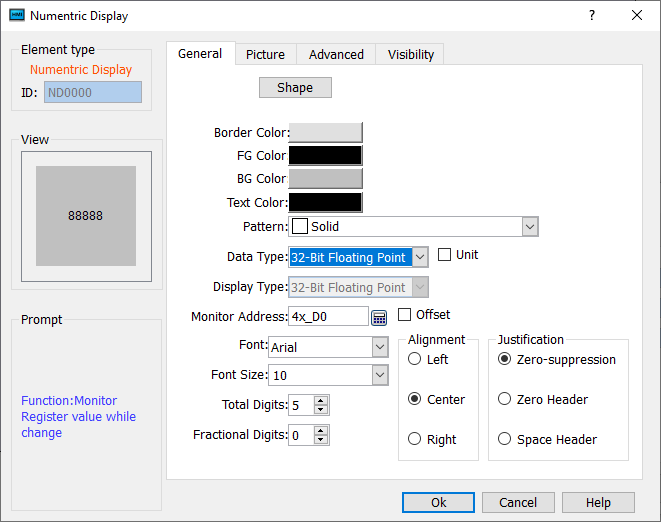Click the Shape button
This screenshot has width=661, height=522.
click(295, 88)
